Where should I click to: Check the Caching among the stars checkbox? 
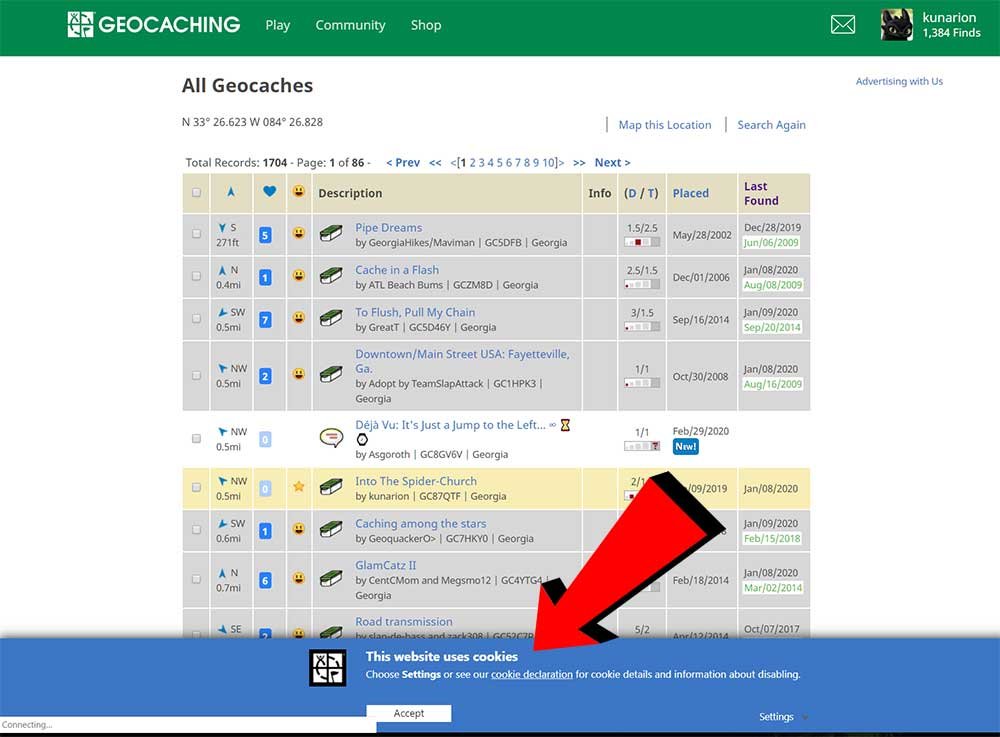click(x=196, y=529)
